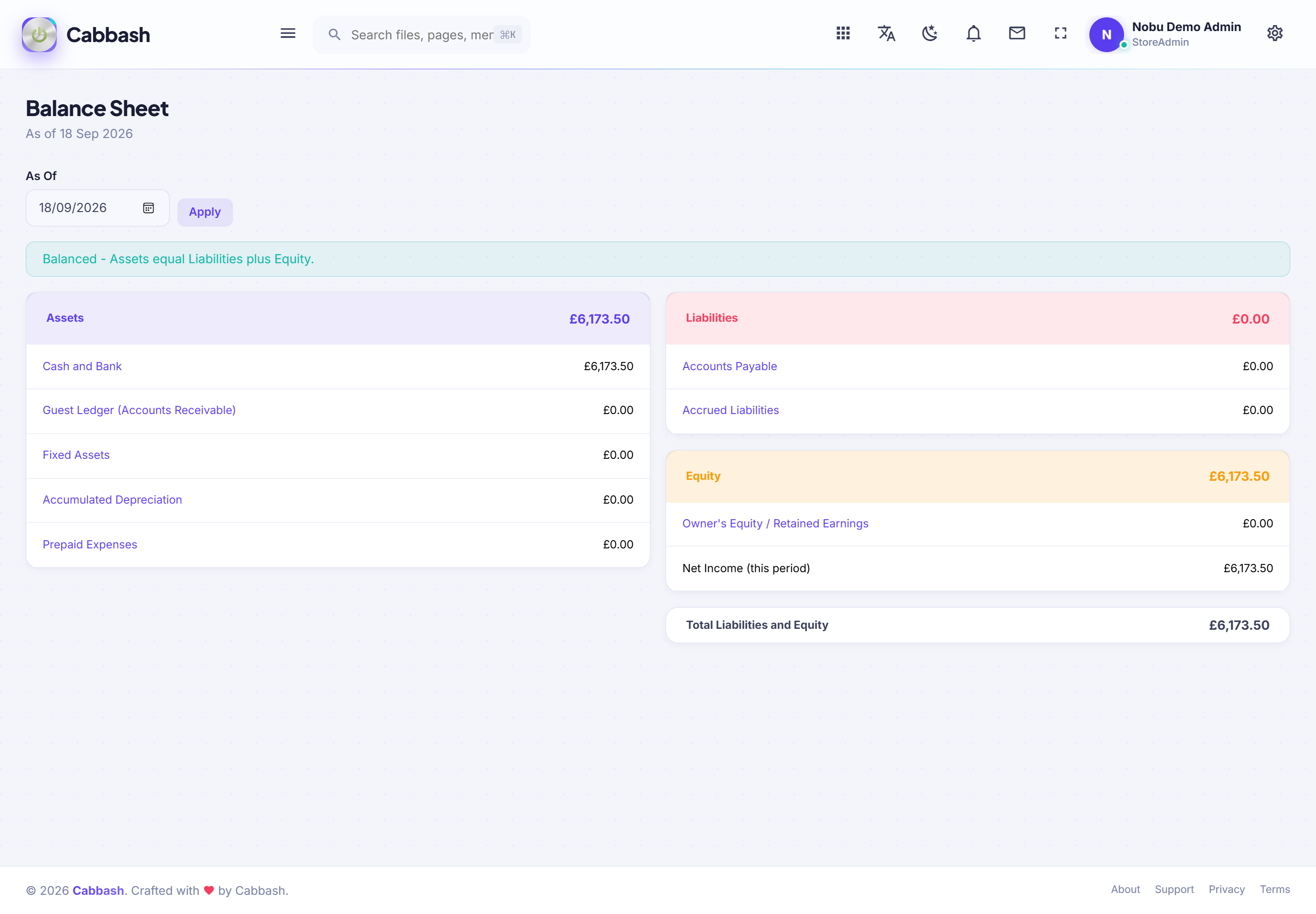The height and width of the screenshot is (914, 1316).
Task: Click the Net Income (this period) row
Action: click(977, 568)
